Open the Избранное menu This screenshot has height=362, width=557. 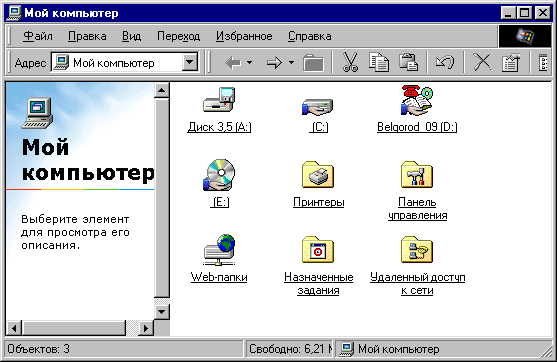[x=244, y=36]
